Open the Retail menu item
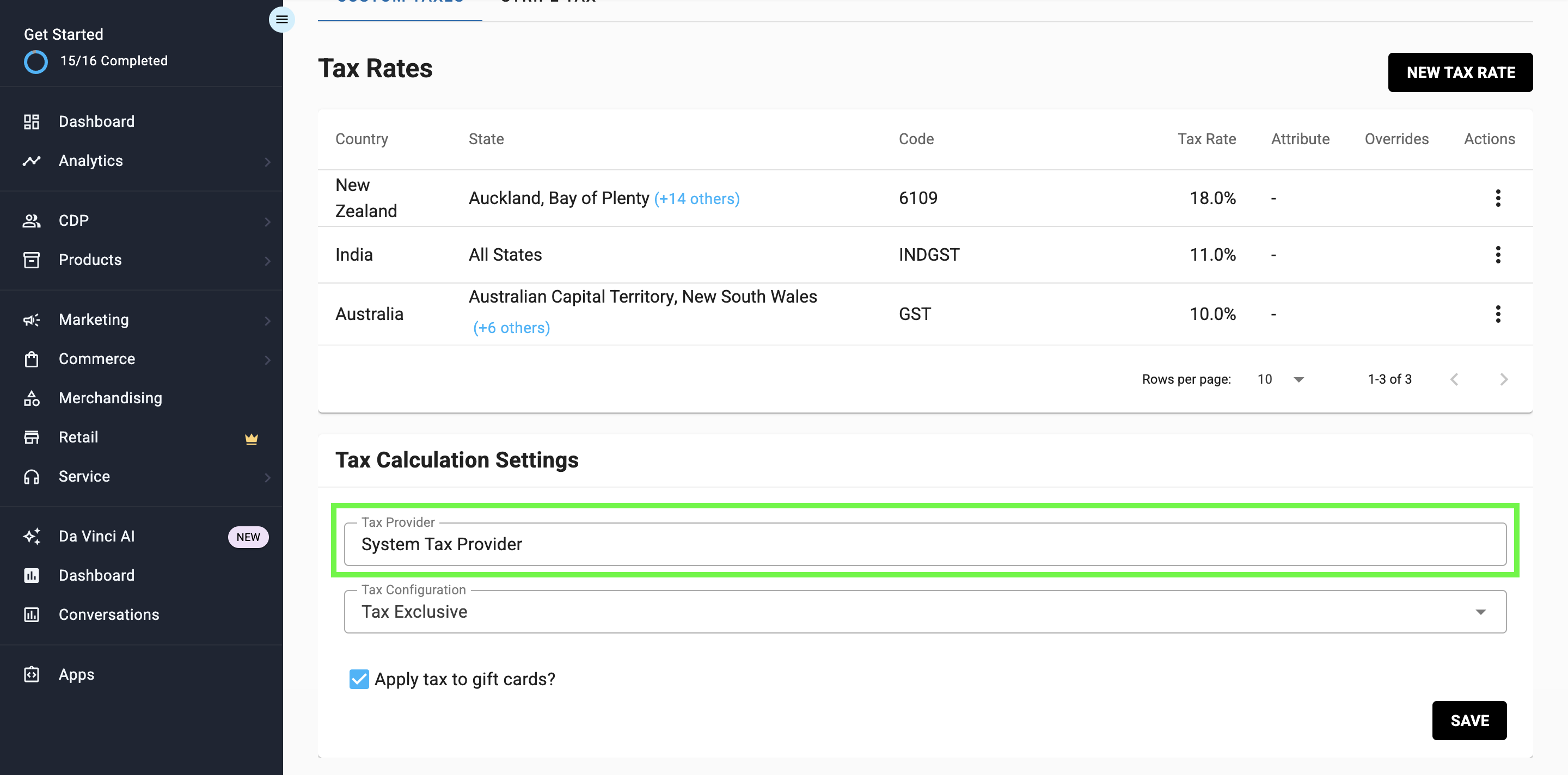The image size is (1568, 775). click(x=141, y=438)
